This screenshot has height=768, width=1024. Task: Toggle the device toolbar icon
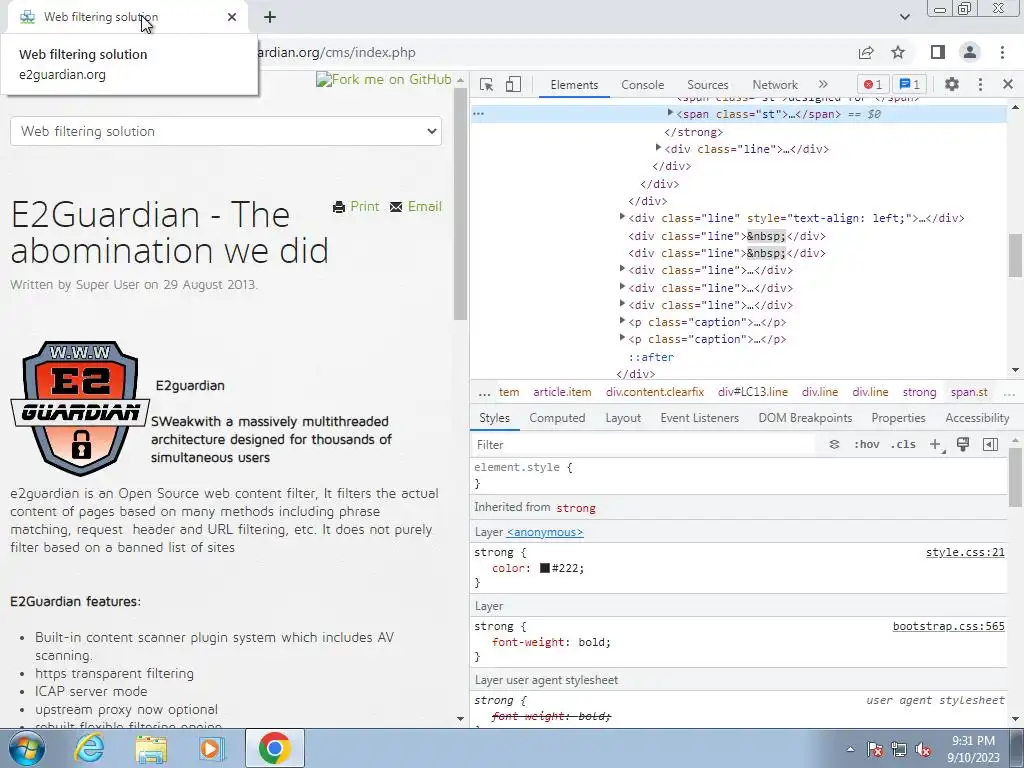pyautogui.click(x=513, y=84)
